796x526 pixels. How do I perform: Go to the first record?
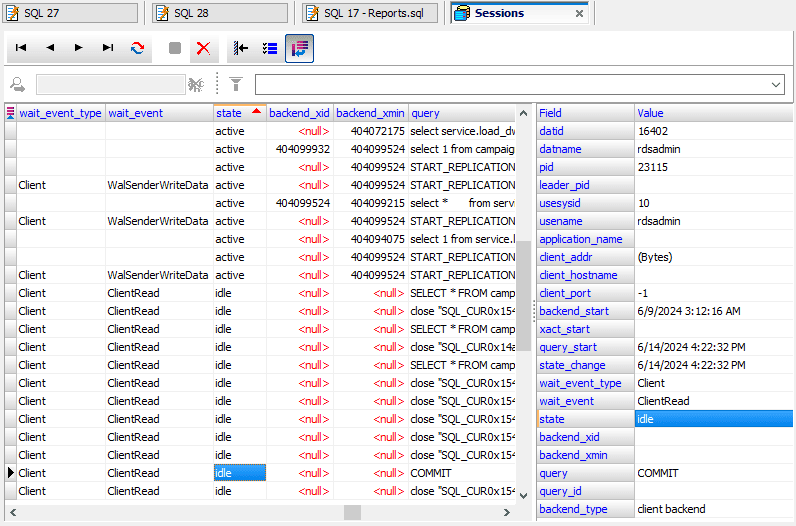point(21,48)
